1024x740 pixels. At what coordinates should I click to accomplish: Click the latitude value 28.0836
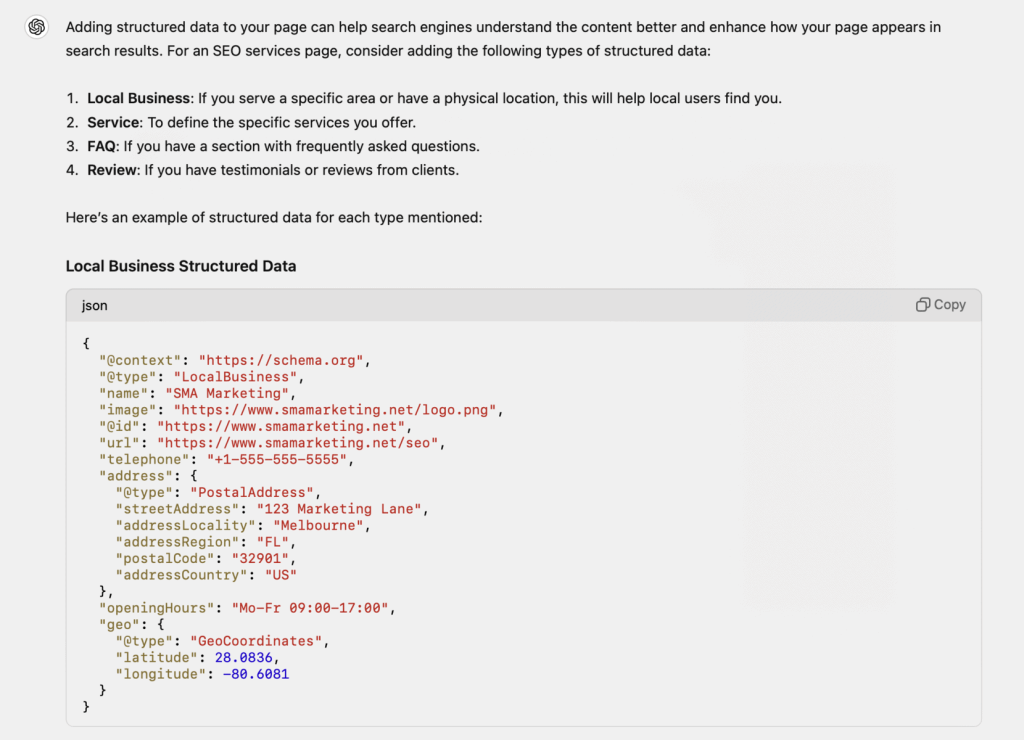(244, 658)
